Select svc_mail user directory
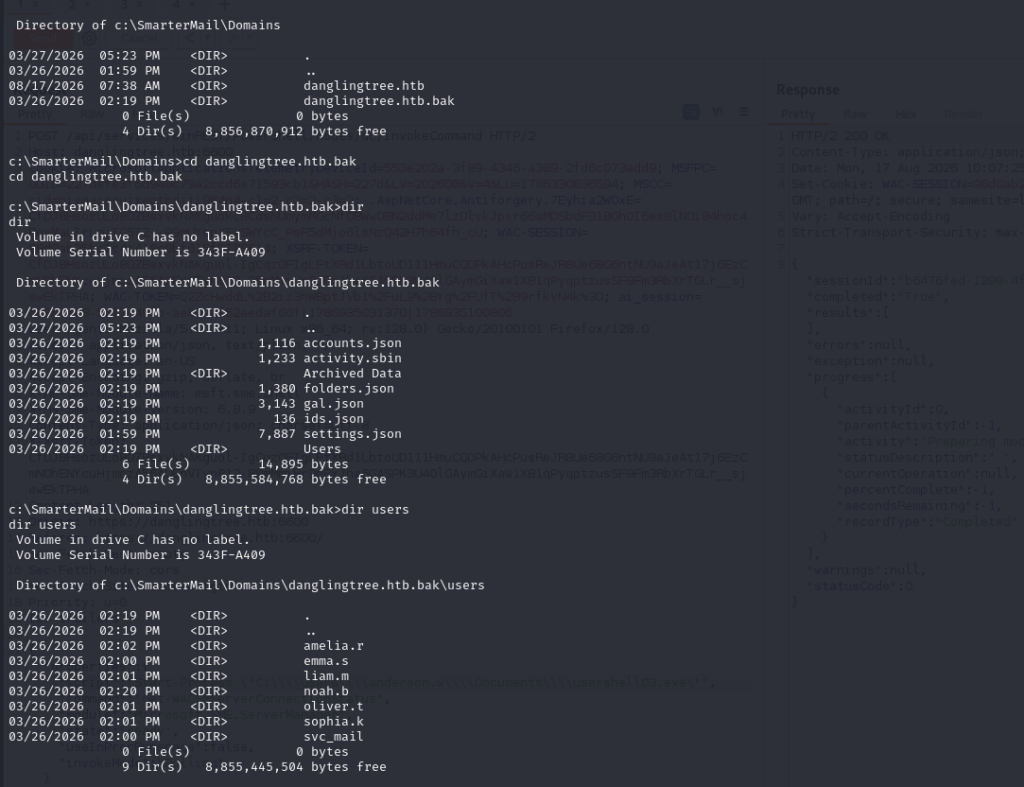Image resolution: width=1024 pixels, height=787 pixels. point(334,736)
